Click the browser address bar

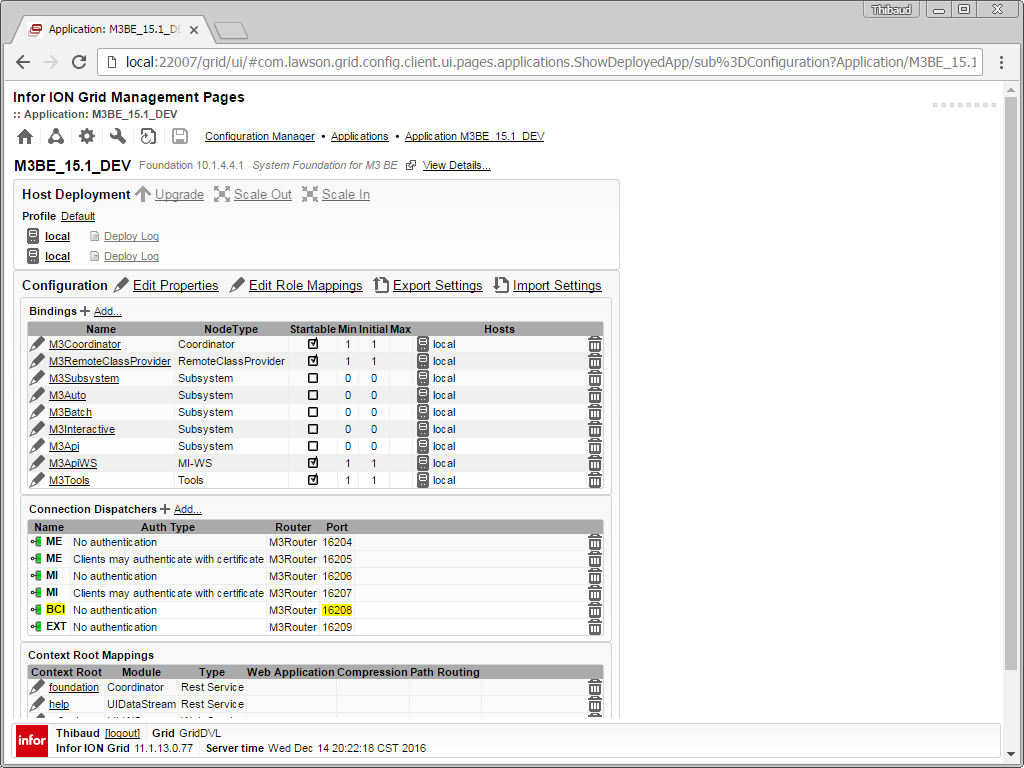coord(540,62)
